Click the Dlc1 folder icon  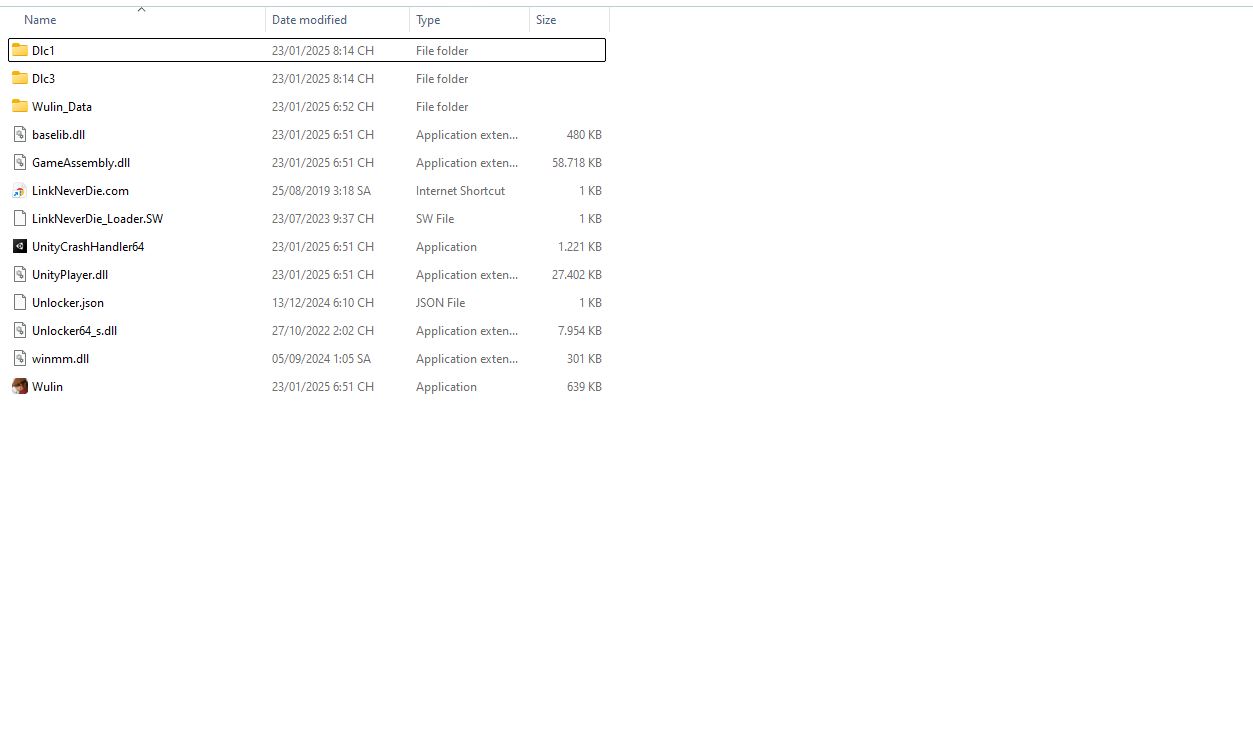tap(20, 50)
